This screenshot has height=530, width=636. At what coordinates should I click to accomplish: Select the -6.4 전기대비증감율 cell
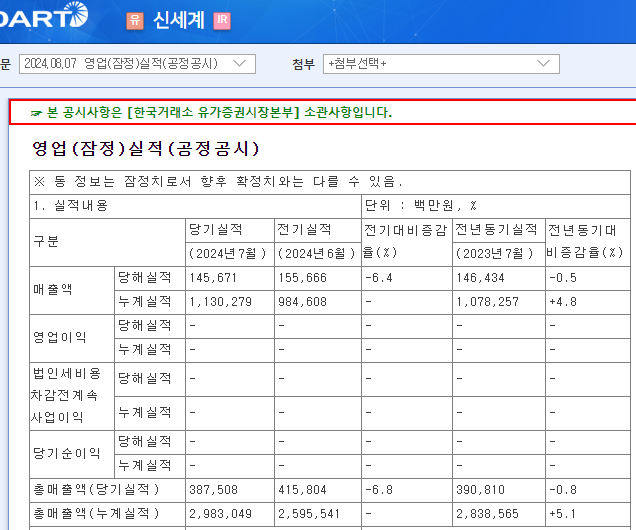click(x=407, y=278)
